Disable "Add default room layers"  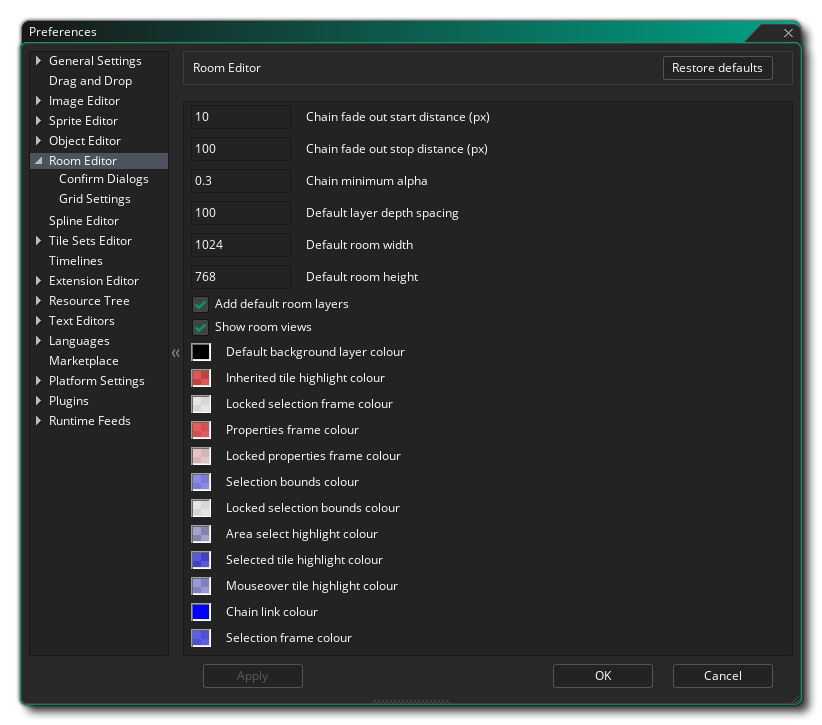click(200, 303)
